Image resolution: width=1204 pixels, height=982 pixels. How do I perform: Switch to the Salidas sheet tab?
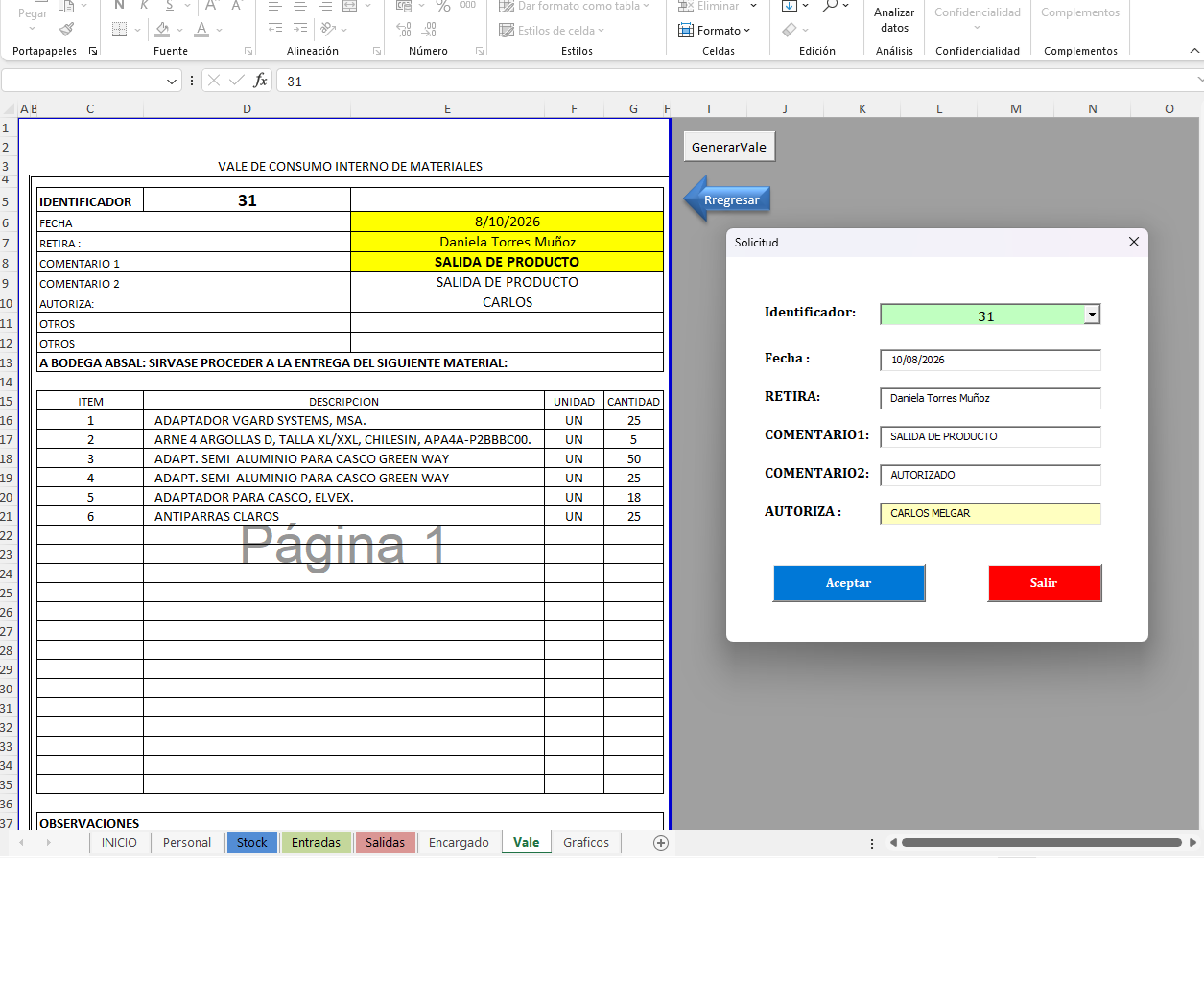(x=386, y=843)
